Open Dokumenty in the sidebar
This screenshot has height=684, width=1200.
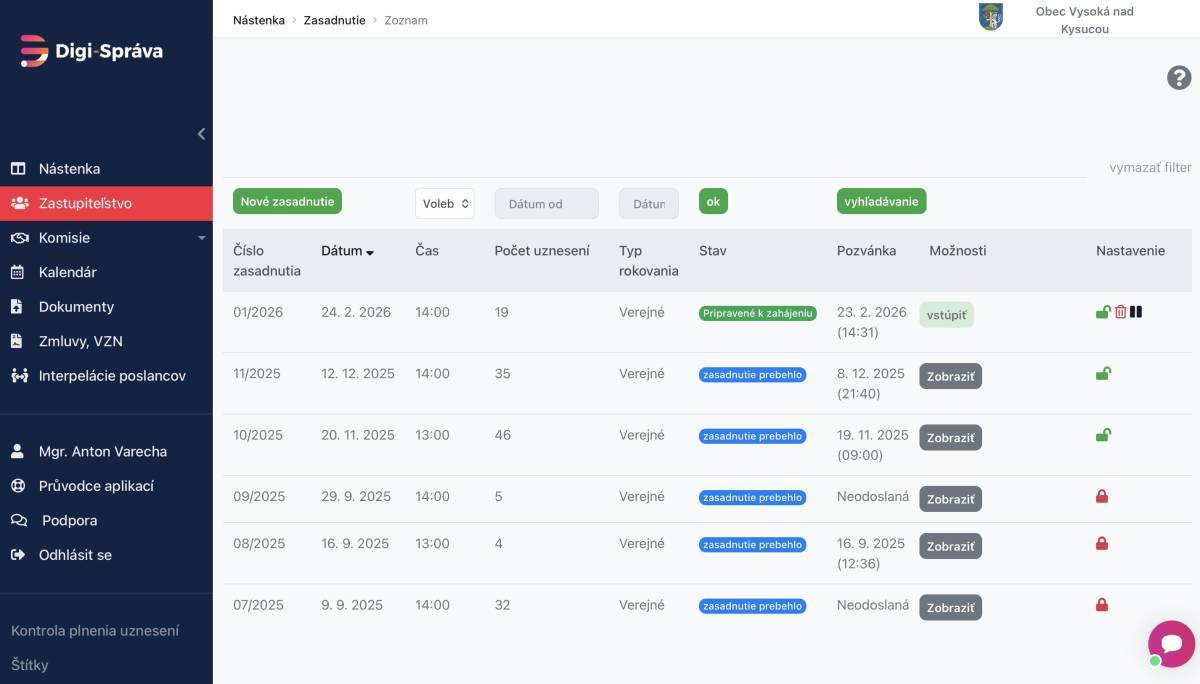[76, 307]
